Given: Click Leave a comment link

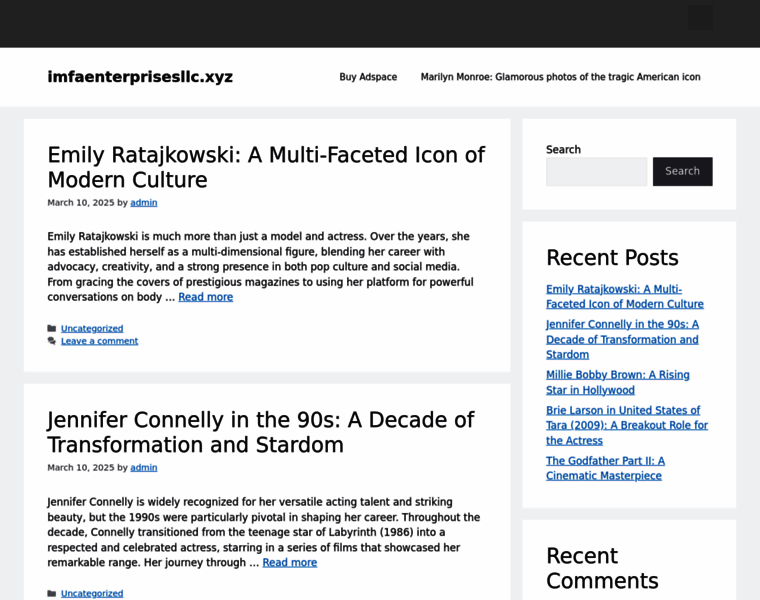Looking at the screenshot, I should pos(99,341).
